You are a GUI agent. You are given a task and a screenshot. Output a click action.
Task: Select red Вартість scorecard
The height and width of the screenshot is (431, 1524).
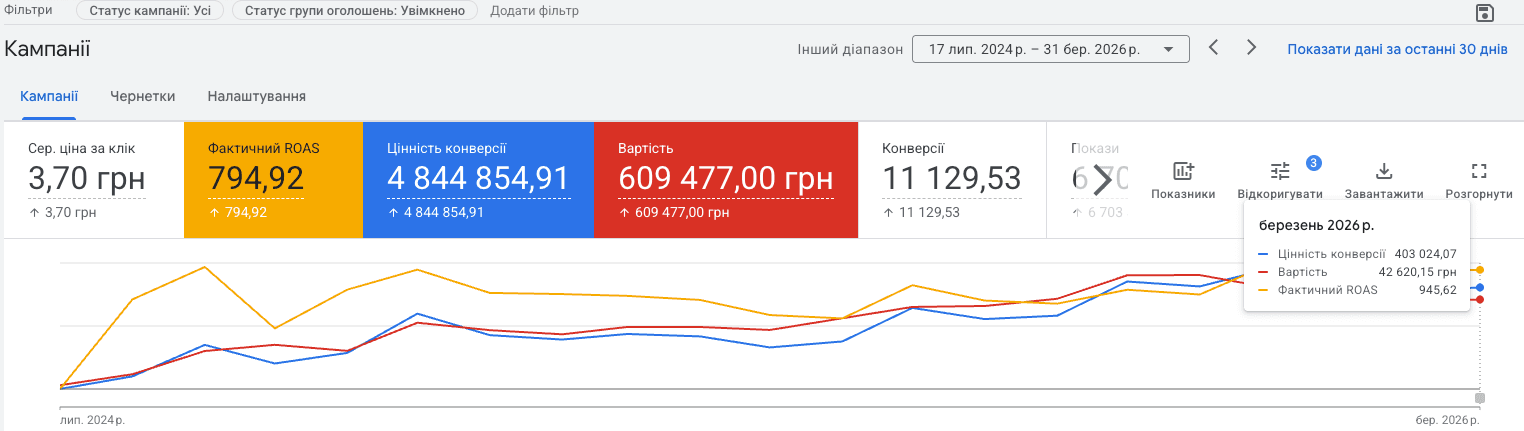(x=726, y=180)
